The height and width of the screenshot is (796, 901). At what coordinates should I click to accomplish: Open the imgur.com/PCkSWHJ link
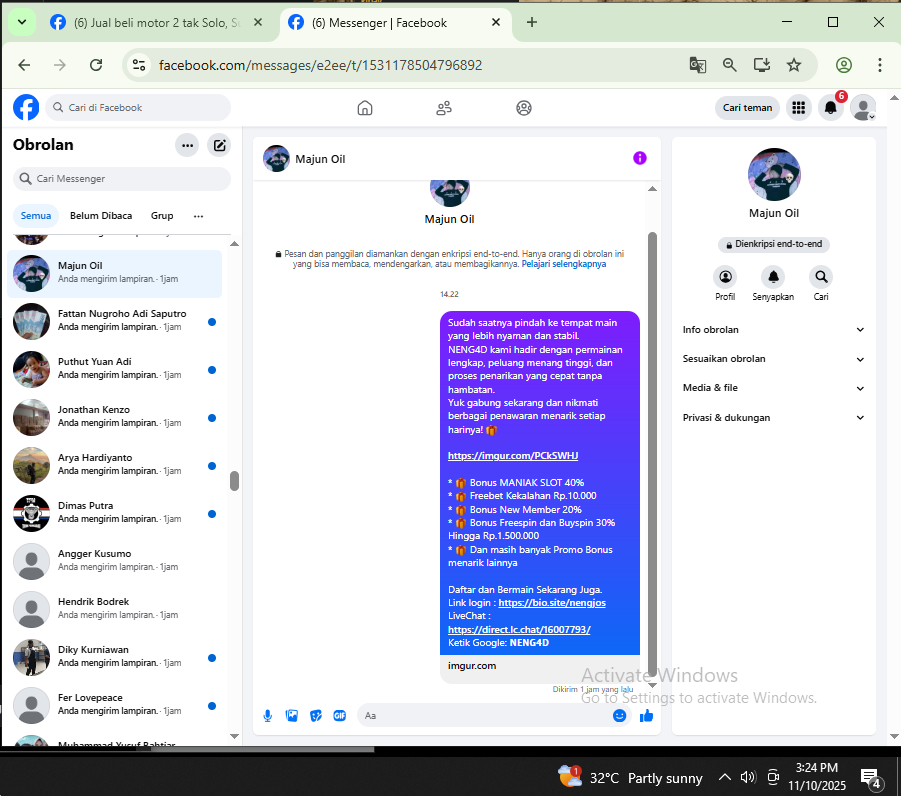[513, 456]
